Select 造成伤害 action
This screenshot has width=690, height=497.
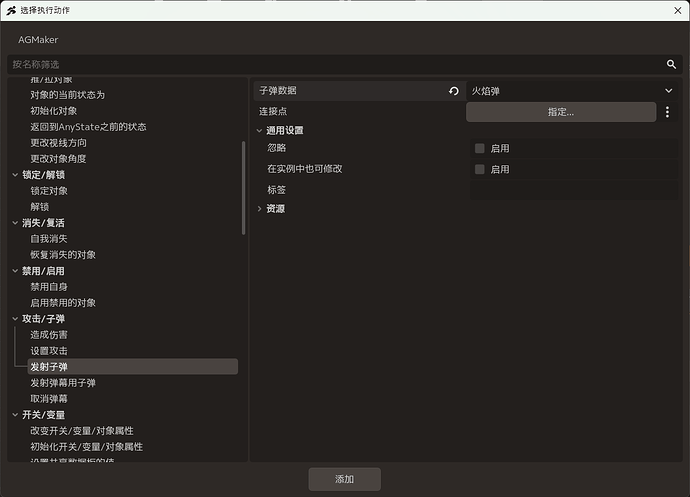49,335
